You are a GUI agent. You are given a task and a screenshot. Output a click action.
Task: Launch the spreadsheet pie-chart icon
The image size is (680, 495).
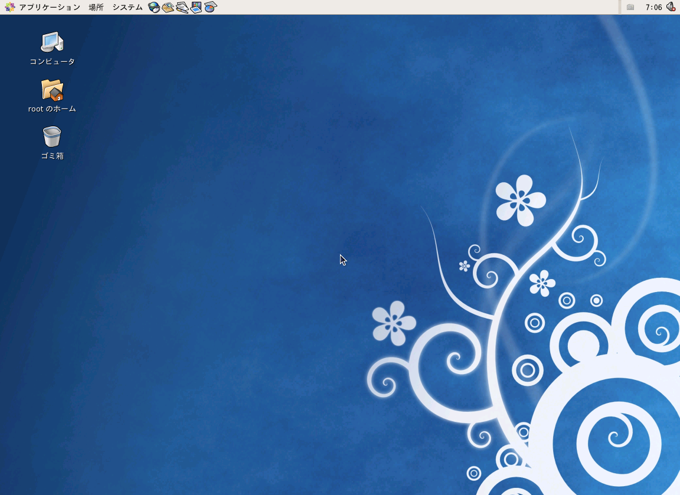click(x=210, y=7)
